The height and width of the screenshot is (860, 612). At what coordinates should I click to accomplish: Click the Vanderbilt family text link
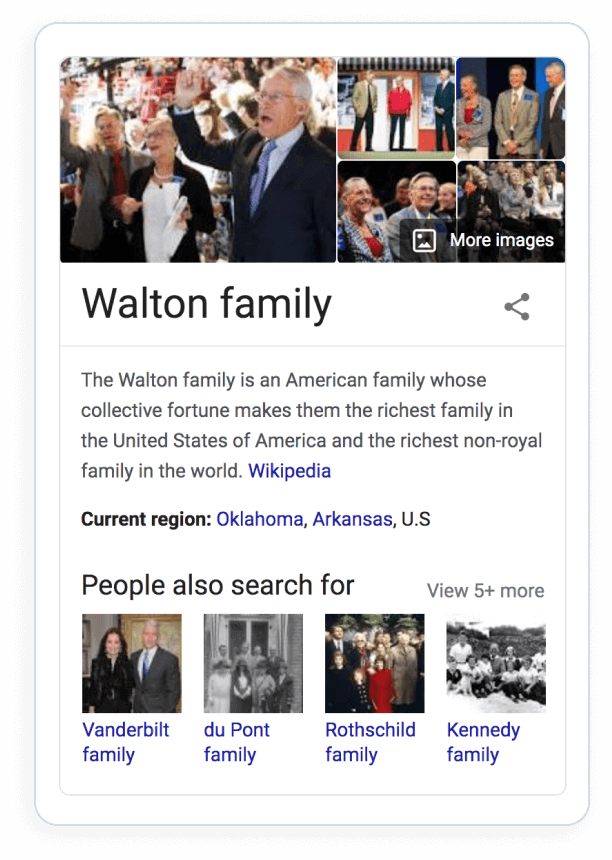[x=126, y=742]
